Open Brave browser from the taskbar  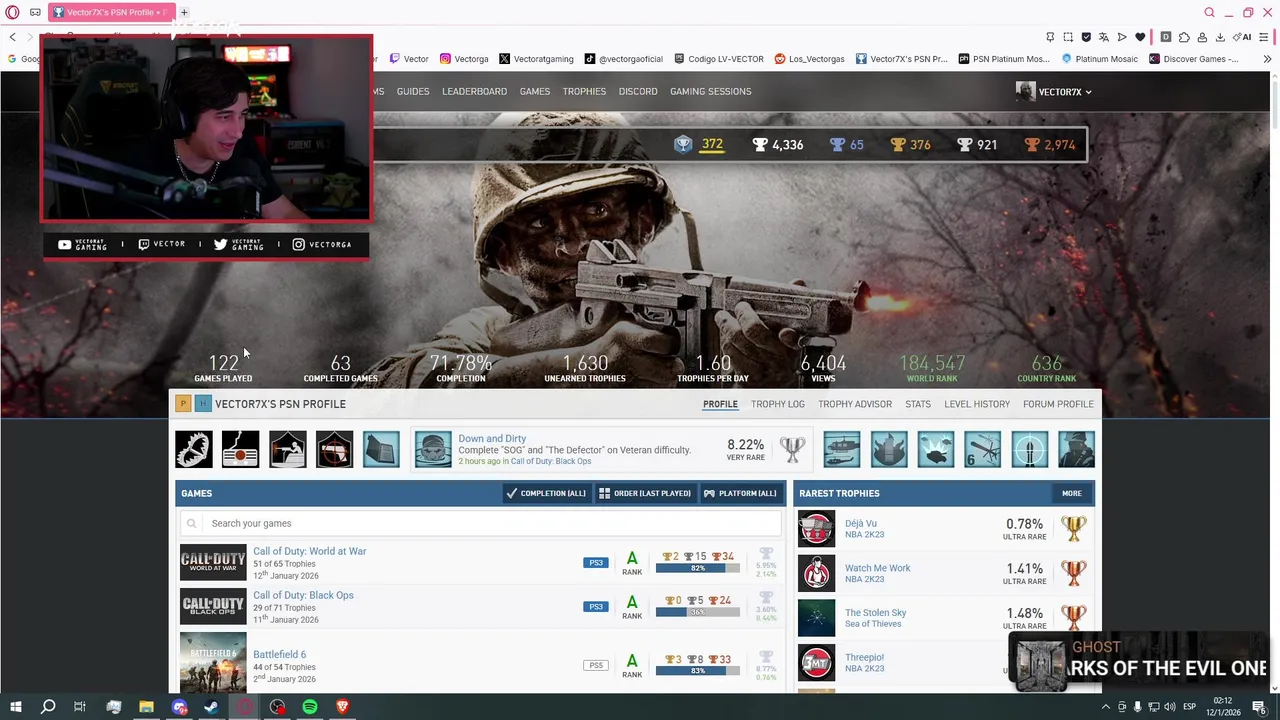coord(343,707)
